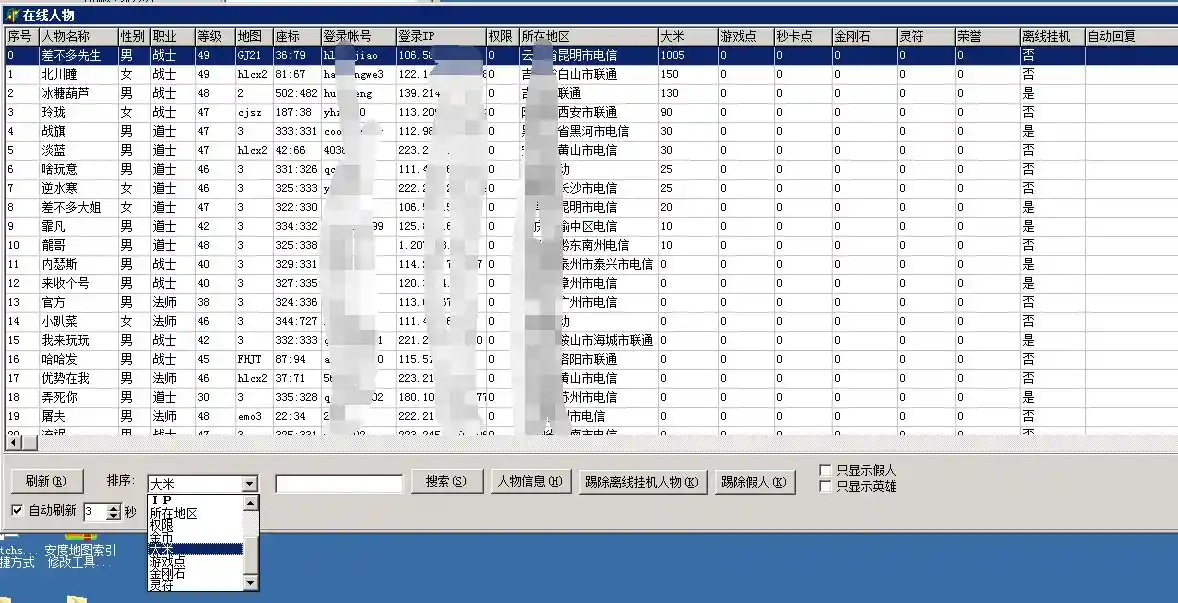This screenshot has height=603, width=1178.
Task: Select the player row 冰糖葫芦
Action: coord(591,93)
